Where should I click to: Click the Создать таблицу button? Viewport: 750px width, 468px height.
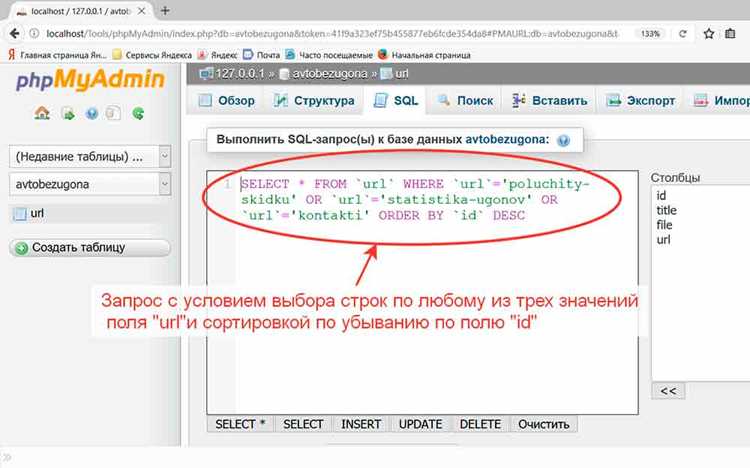90,248
